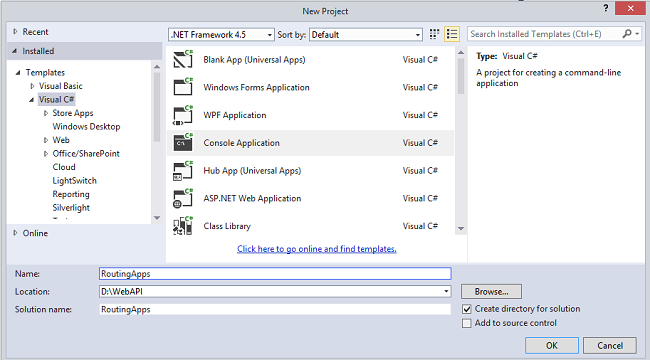
Task: Select the ASP.NET Web Application text
Action: [252, 198]
